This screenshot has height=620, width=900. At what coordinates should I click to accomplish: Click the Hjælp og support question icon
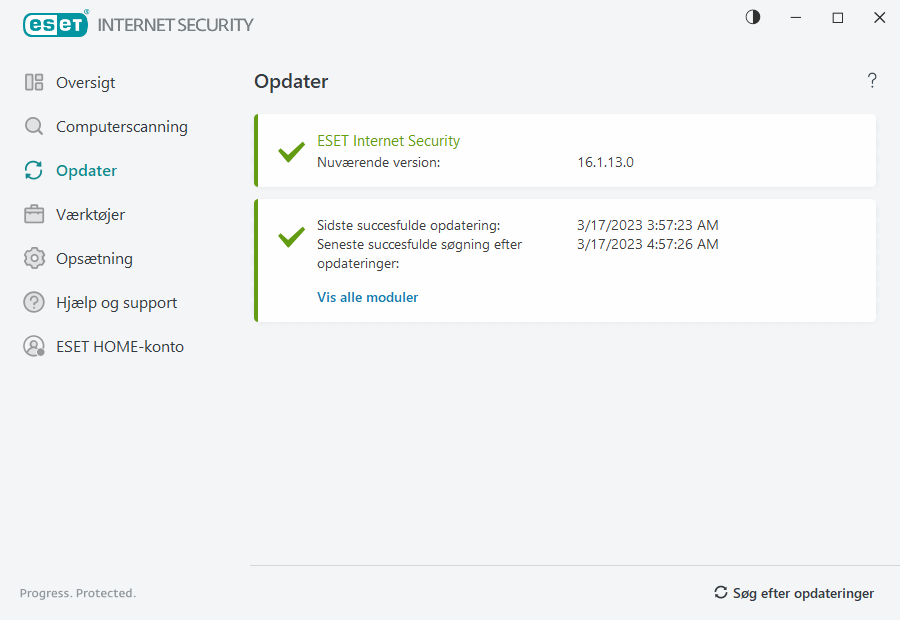pos(34,303)
